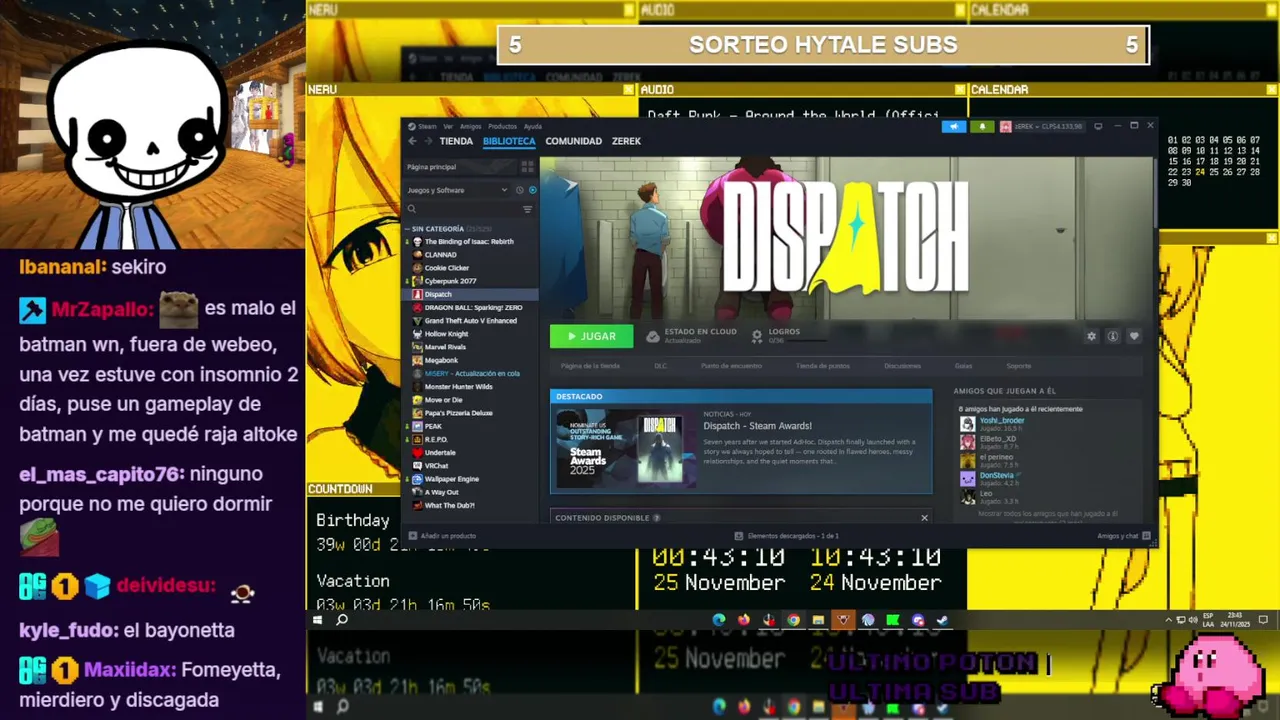Expand the Juegos y Software dropdown

(458, 190)
